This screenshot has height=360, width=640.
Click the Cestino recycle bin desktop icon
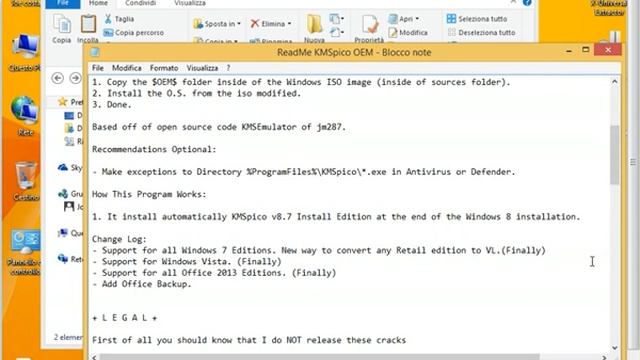26,181
